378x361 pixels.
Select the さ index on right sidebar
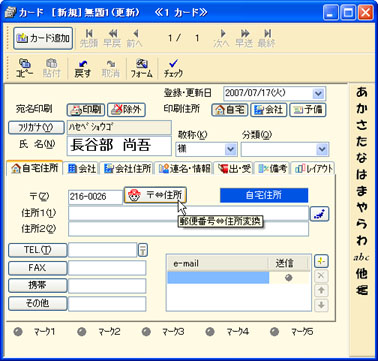[x=362, y=125]
